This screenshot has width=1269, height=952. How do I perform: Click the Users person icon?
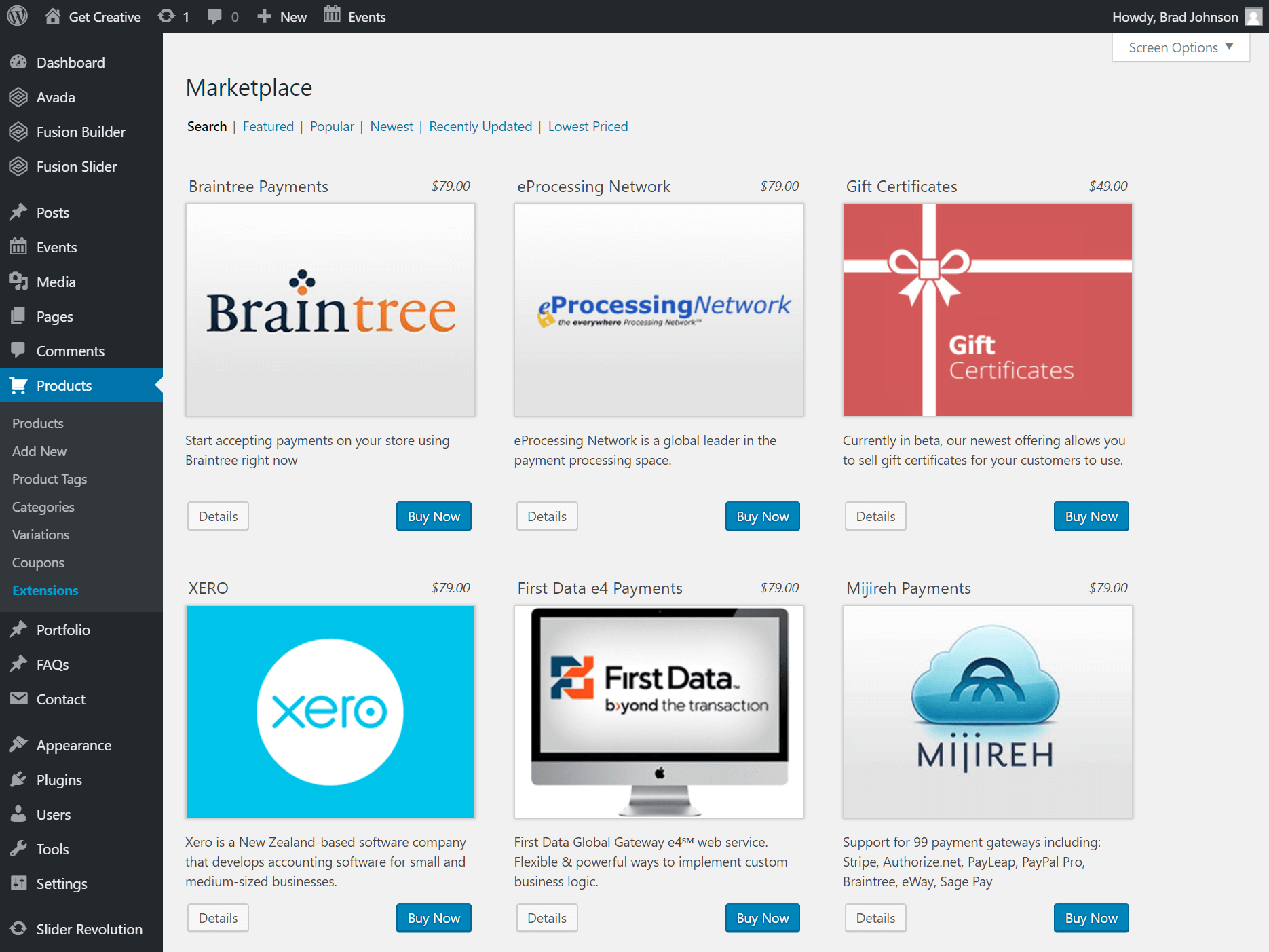click(x=18, y=814)
